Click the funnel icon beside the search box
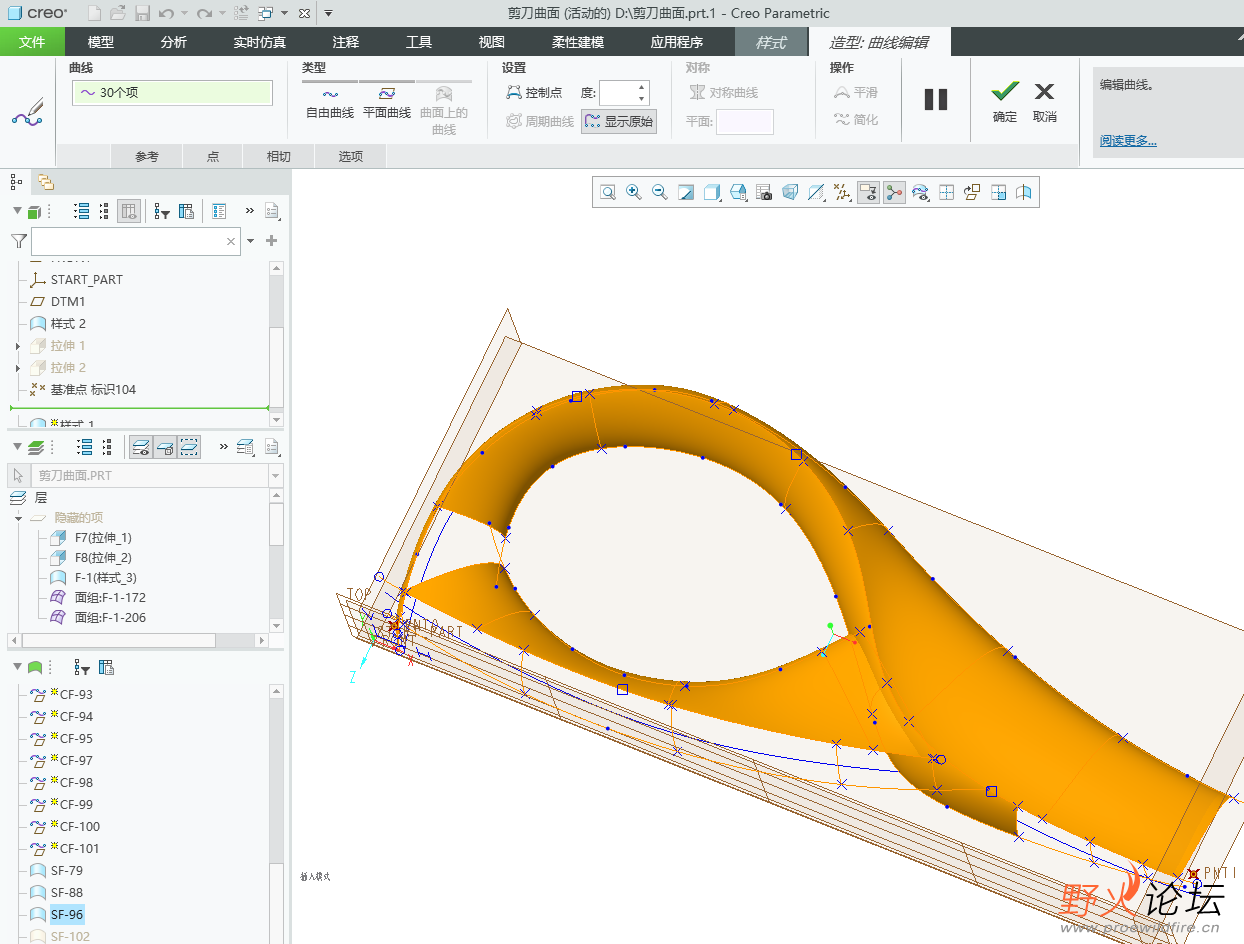1244x944 pixels. coord(19,241)
